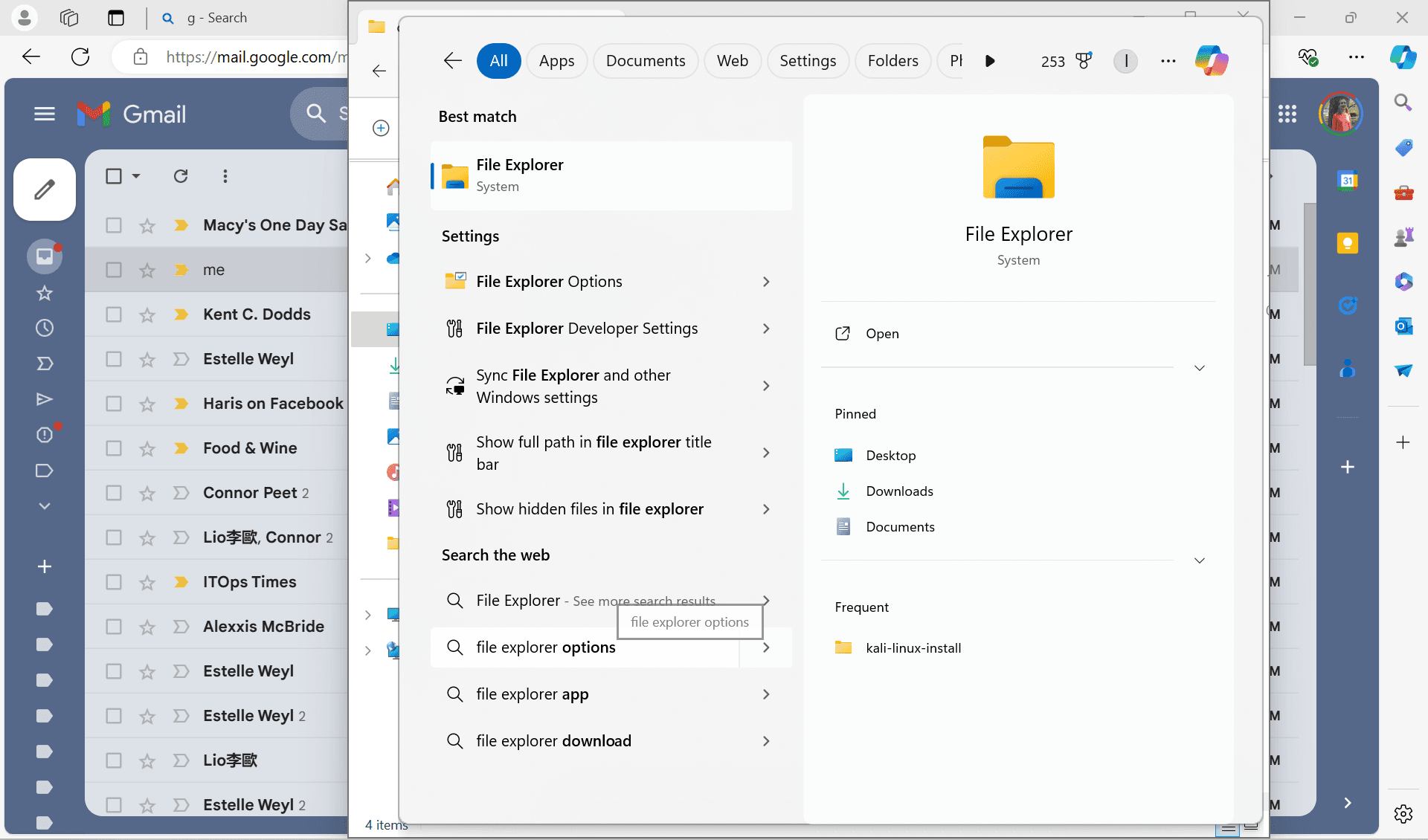Add new item in File Explorer window
This screenshot has width=1428, height=840.
(x=381, y=128)
